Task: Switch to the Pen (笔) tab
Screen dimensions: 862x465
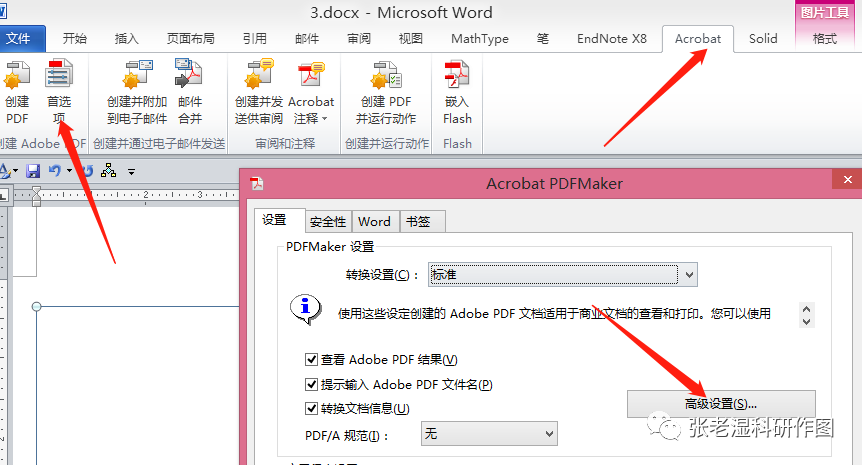Action: tap(543, 38)
